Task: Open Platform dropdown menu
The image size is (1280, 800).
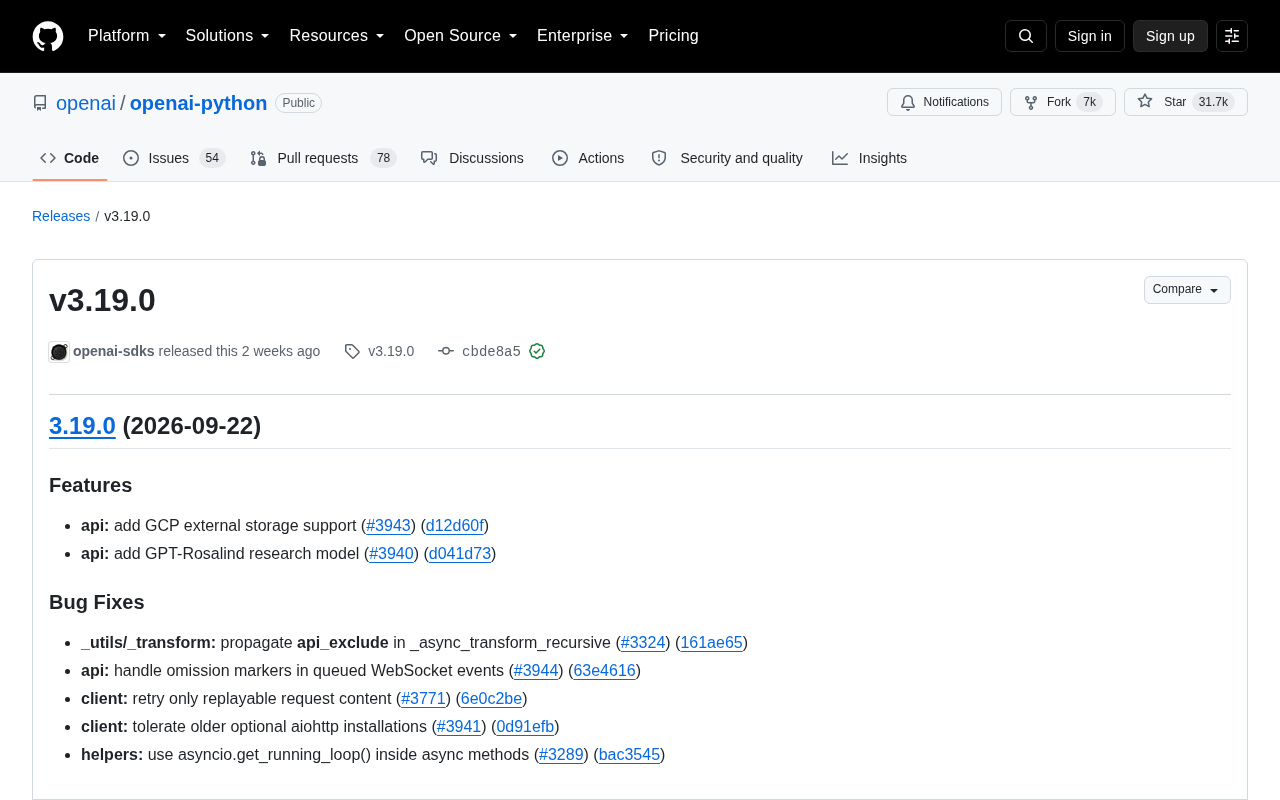Action: coord(127,36)
